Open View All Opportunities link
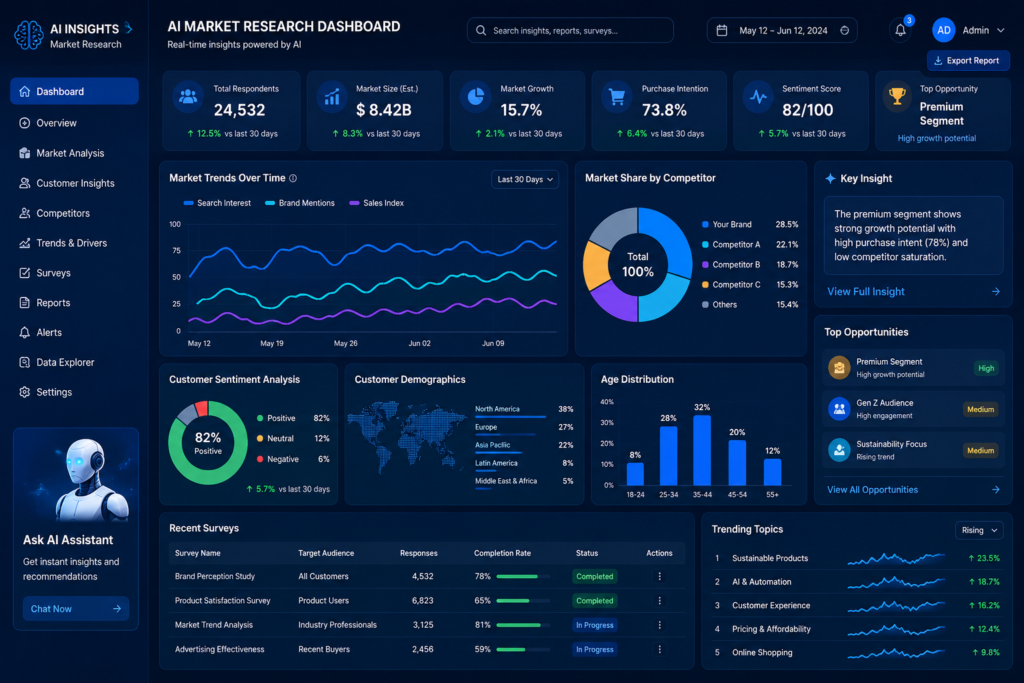1024x683 pixels. (x=872, y=490)
